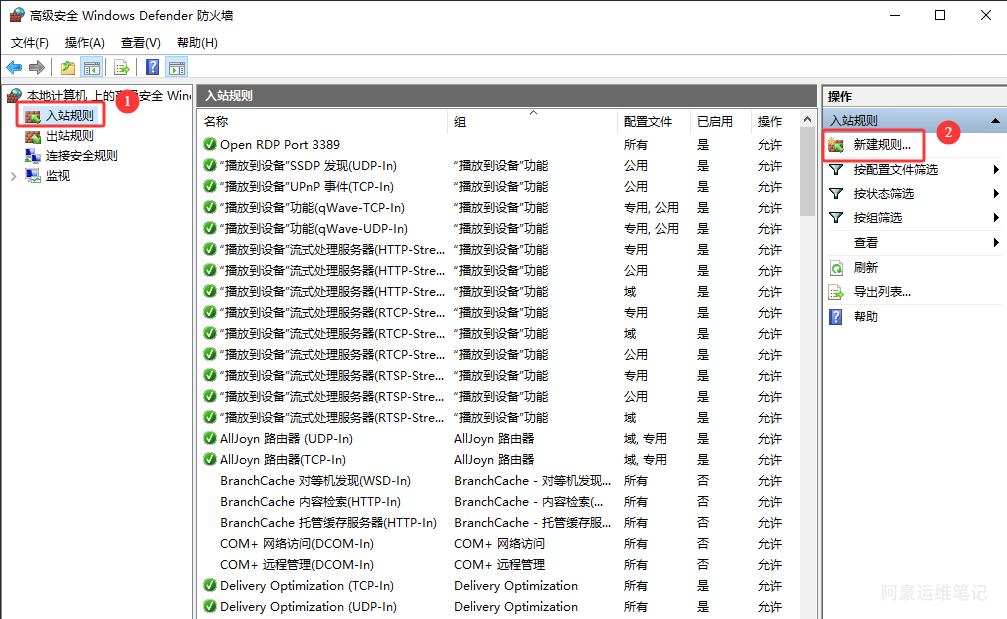
Task: Select rule “播放到设备”功能(qWave-TCP-In)
Action: 312,208
